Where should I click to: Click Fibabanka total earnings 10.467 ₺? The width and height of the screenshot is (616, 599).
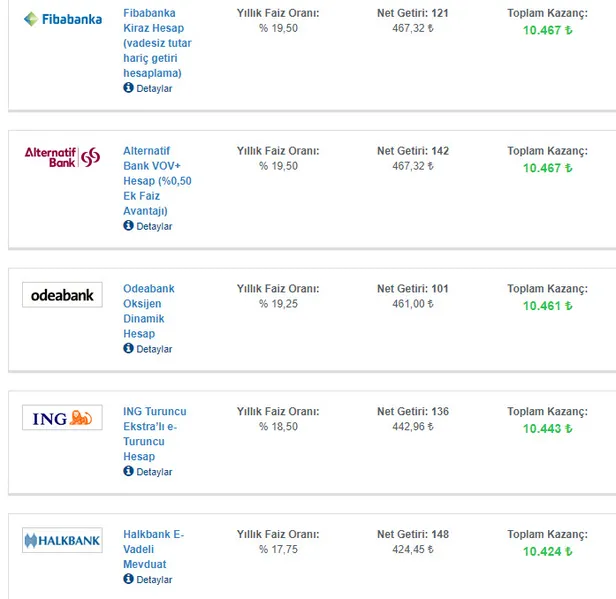(x=547, y=30)
